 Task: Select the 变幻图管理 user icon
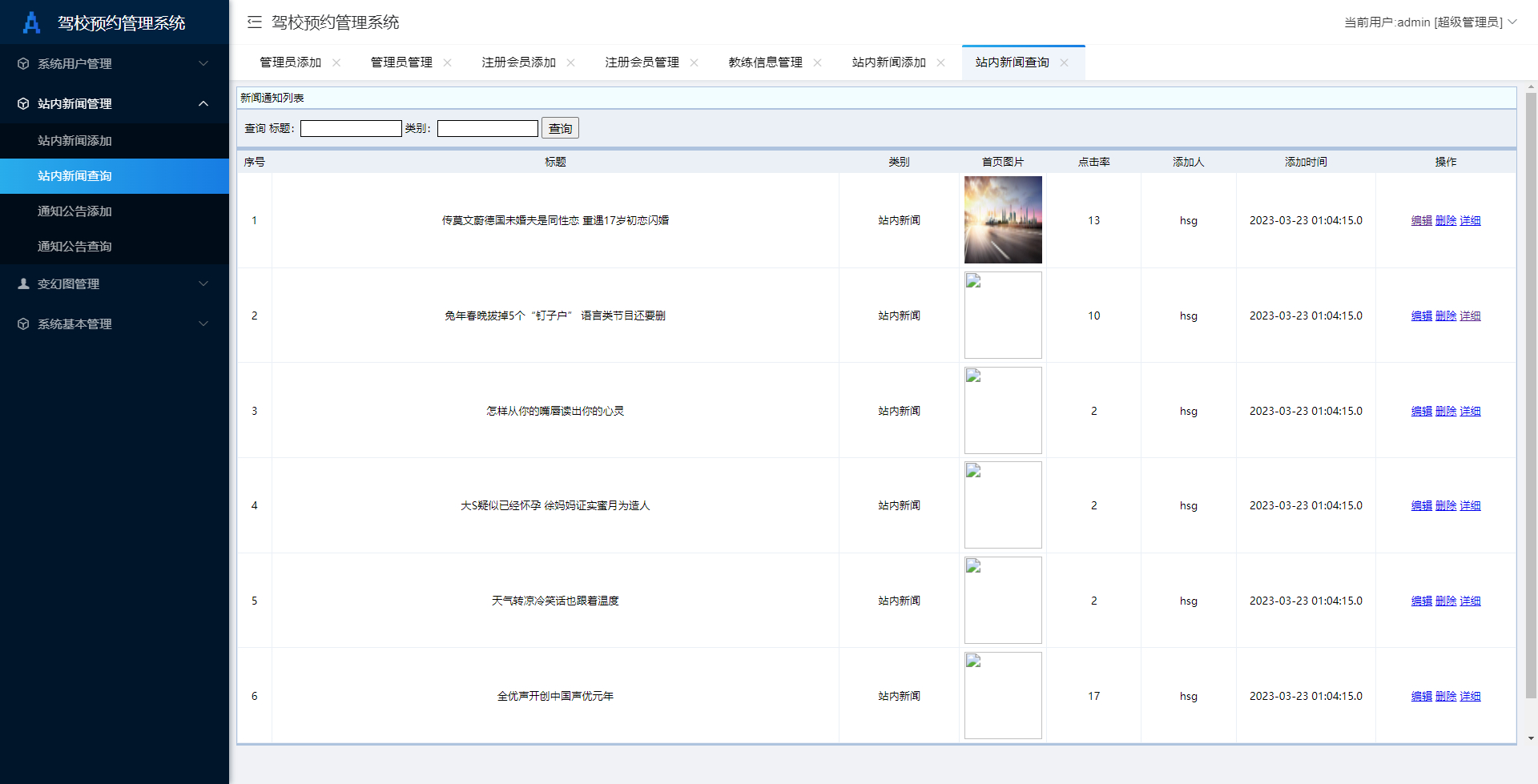[x=22, y=283]
